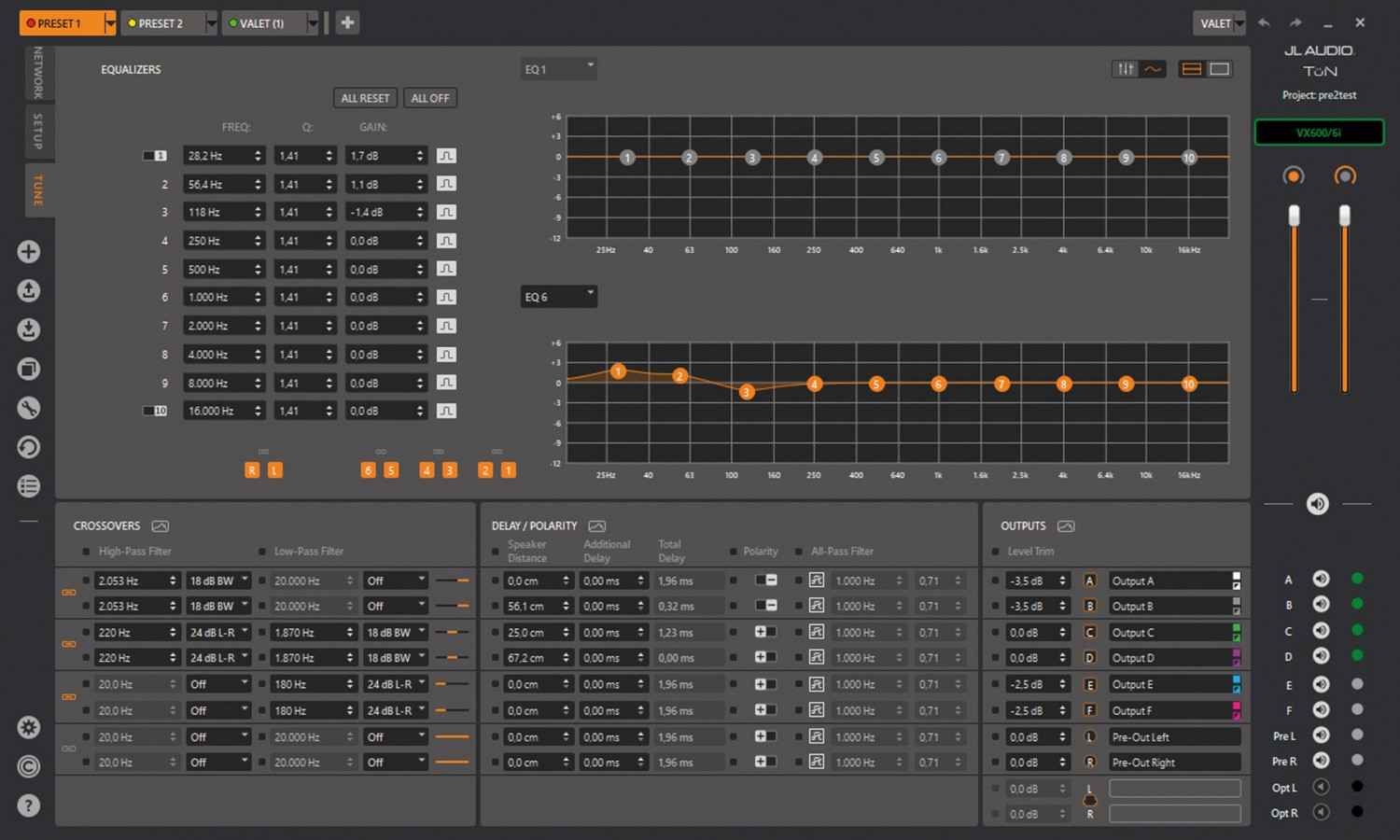
Task: Open the VALET dropdown at top right
Action: click(x=1220, y=23)
